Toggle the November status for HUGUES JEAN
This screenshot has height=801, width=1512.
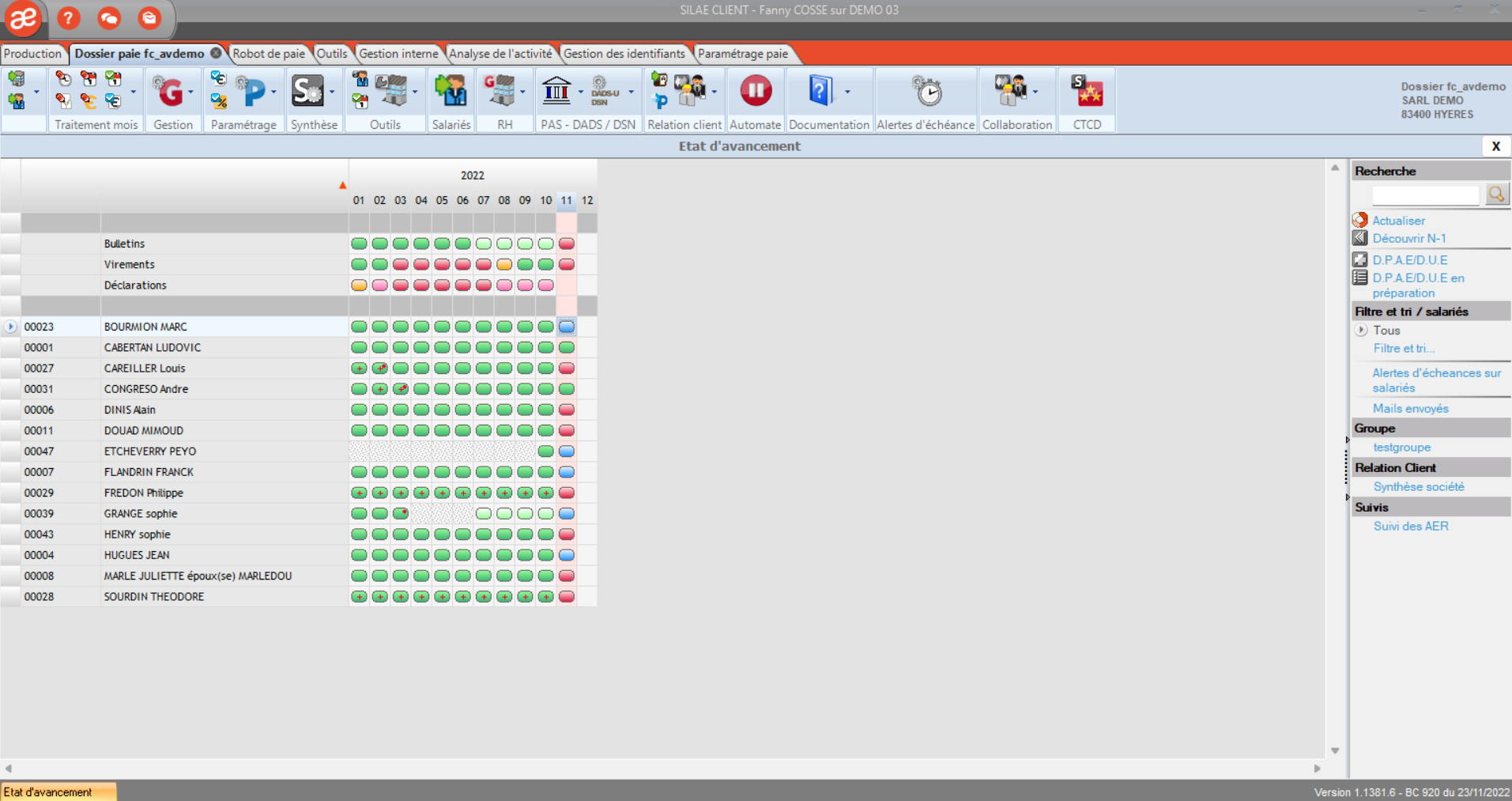coord(566,554)
